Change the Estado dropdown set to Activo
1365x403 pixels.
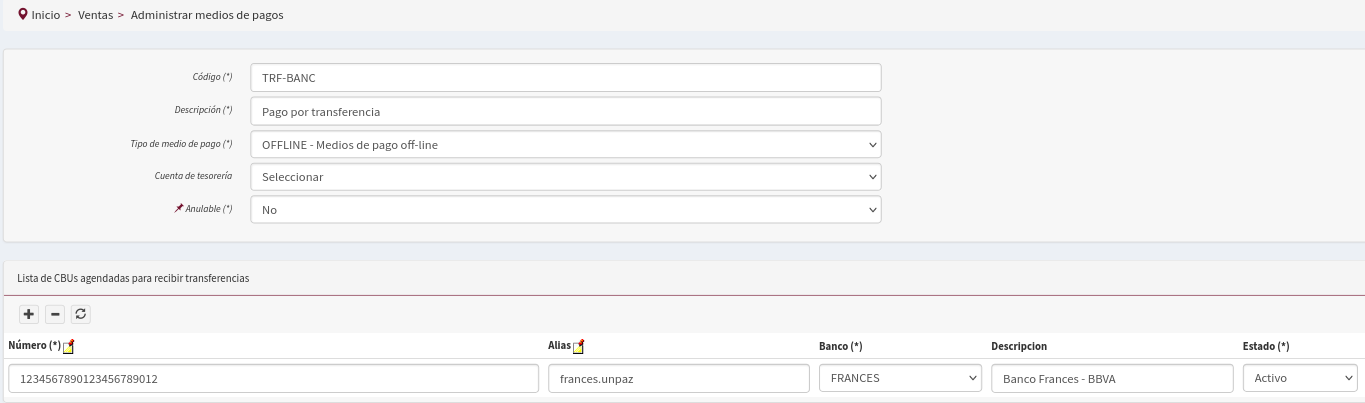[x=1300, y=379]
